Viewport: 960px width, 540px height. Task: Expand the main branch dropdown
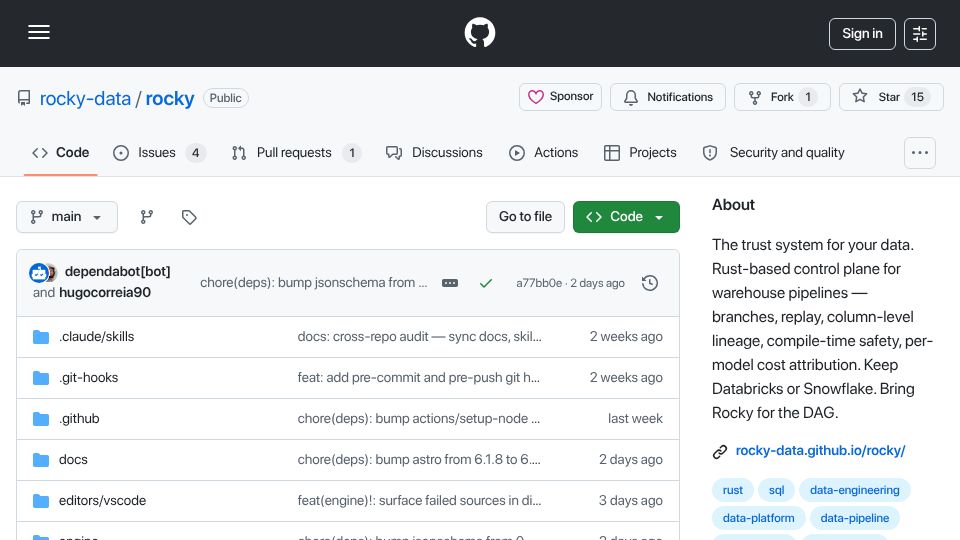[x=67, y=217]
